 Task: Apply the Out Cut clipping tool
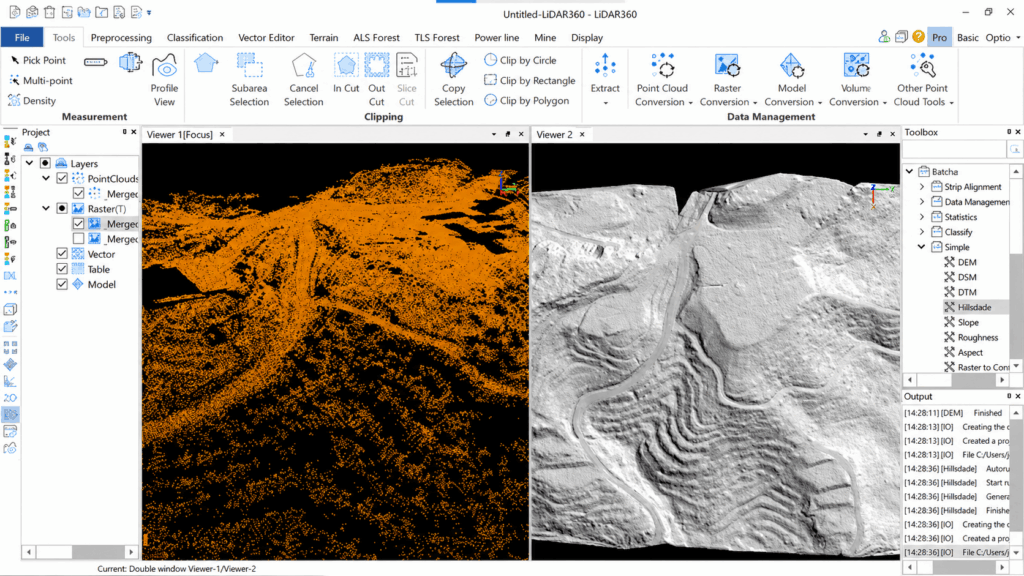(376, 80)
